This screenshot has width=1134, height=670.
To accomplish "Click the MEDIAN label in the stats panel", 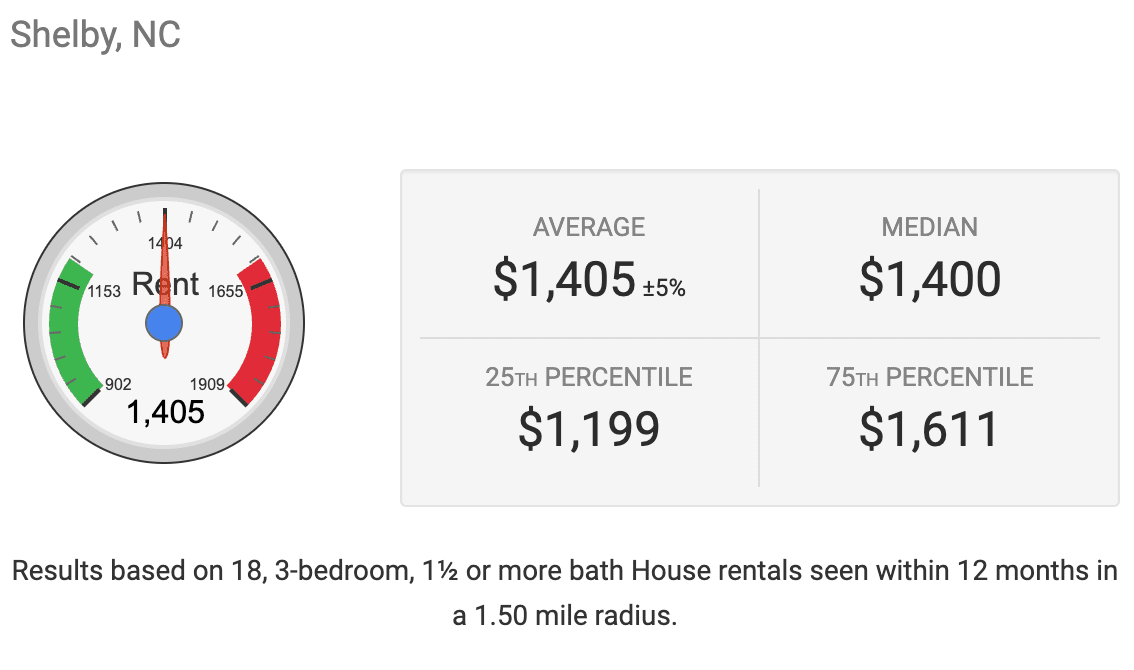I will [x=929, y=227].
